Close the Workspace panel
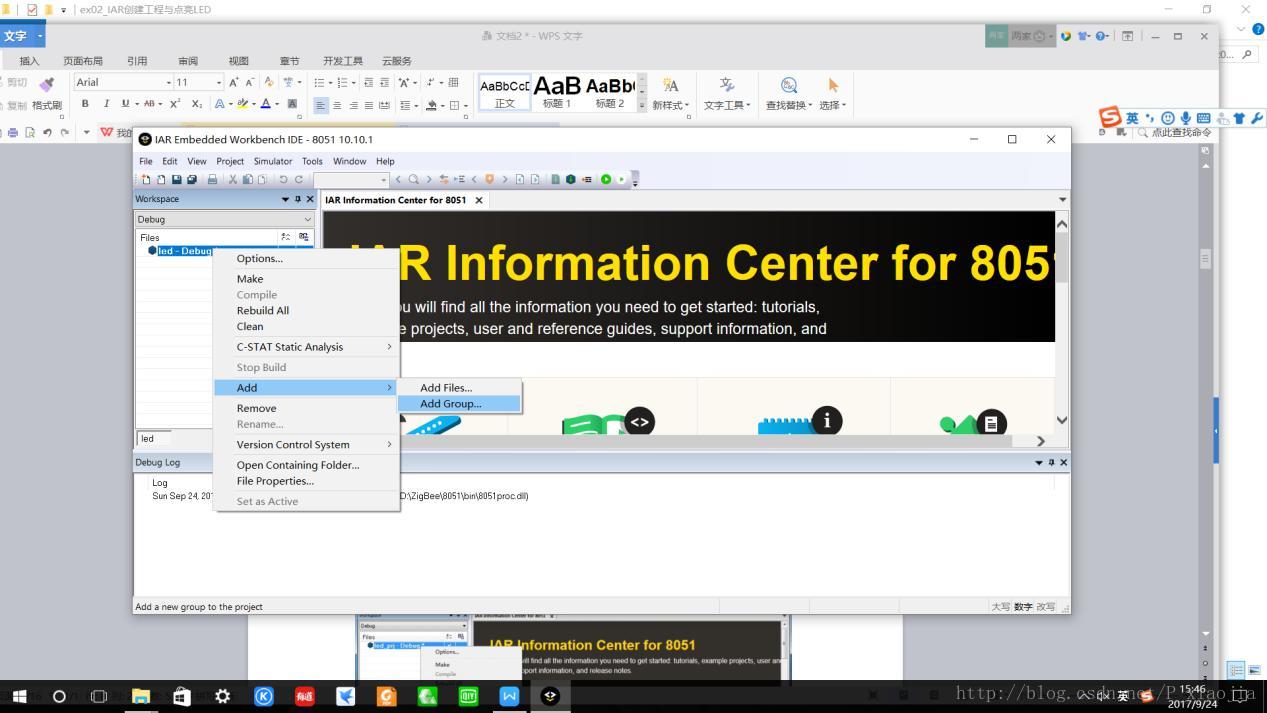The width and height of the screenshot is (1267, 713). click(309, 199)
